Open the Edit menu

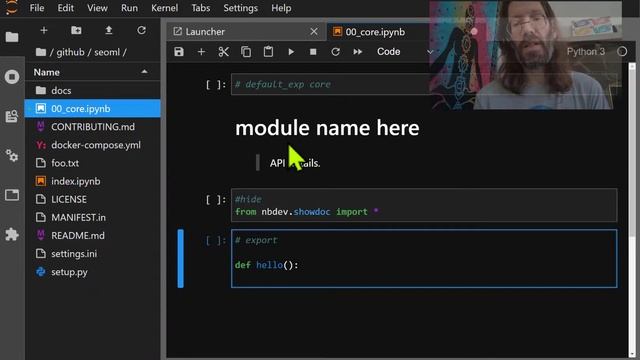pos(65,8)
